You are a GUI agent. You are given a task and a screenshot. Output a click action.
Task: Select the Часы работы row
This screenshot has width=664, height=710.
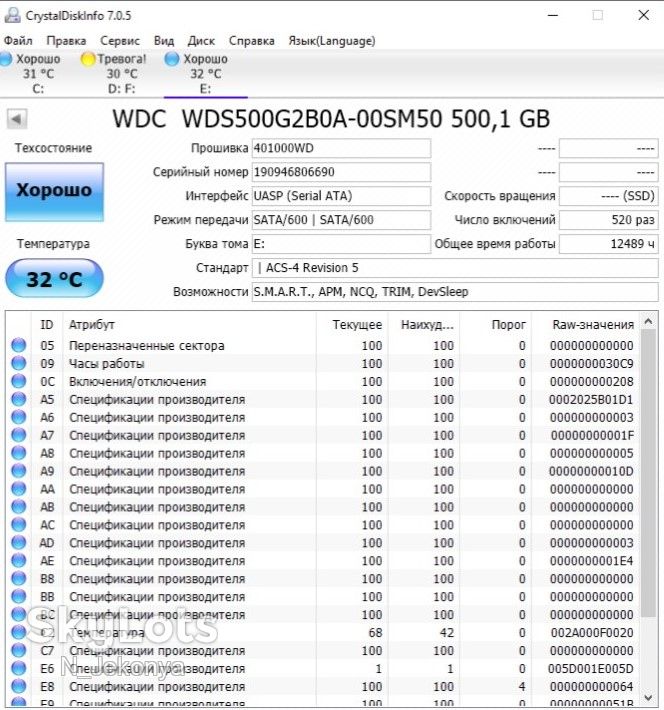(323, 364)
